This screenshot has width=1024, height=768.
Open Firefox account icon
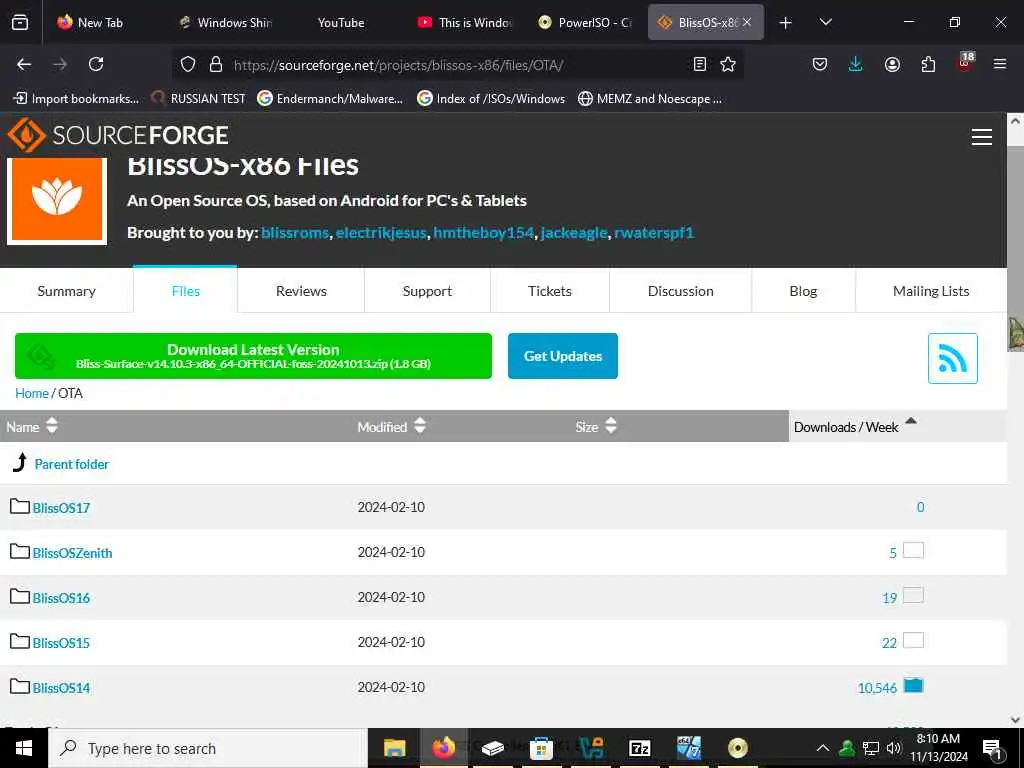click(x=892, y=64)
